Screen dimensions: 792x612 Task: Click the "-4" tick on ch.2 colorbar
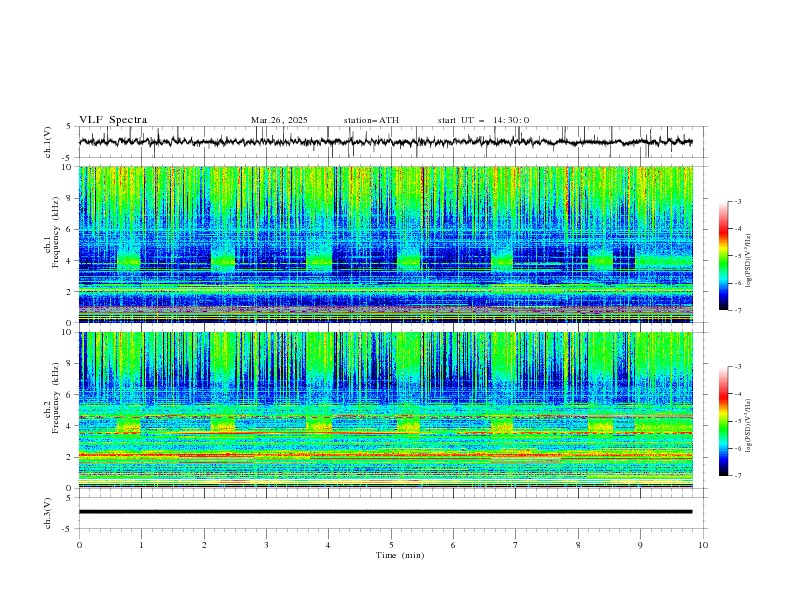click(x=737, y=394)
